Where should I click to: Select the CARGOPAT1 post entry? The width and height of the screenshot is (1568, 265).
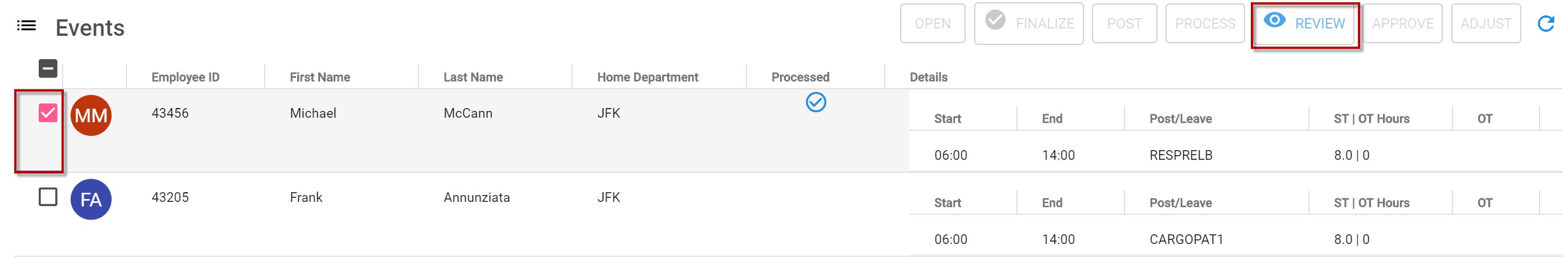coord(1186,239)
